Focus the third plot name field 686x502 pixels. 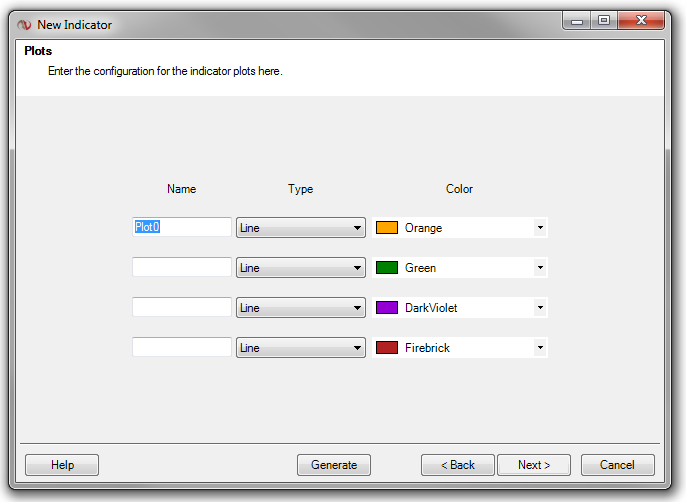pyautogui.click(x=182, y=307)
